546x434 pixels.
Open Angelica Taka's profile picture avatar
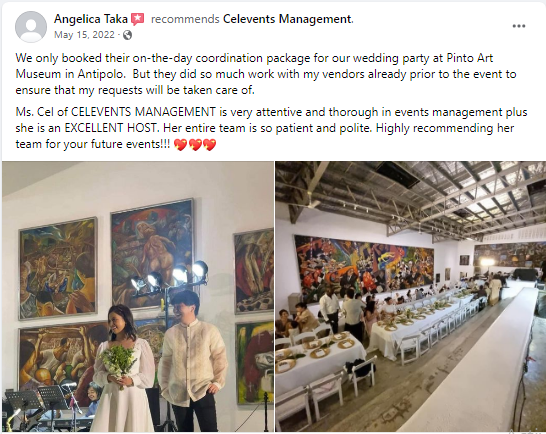coord(31,27)
